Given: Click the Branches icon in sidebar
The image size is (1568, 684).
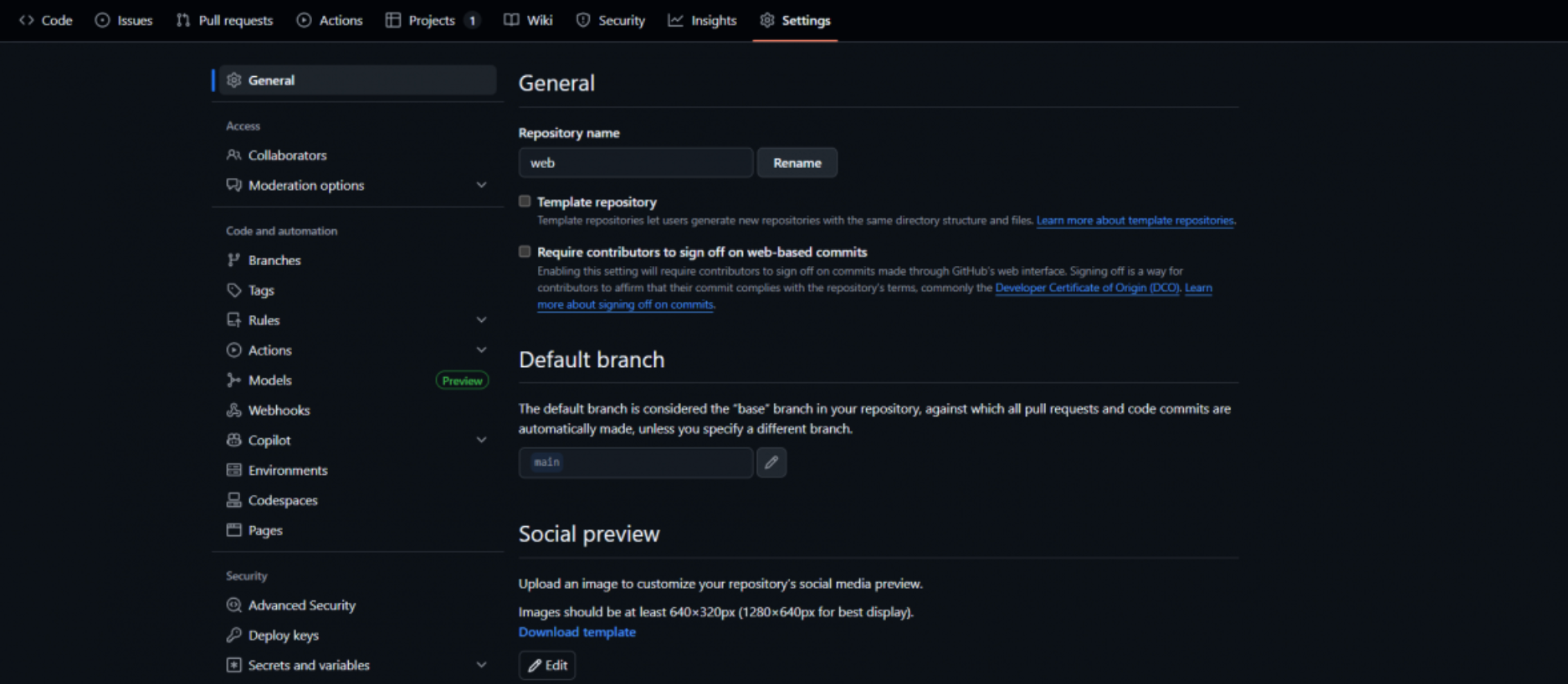Looking at the screenshot, I should pos(234,260).
